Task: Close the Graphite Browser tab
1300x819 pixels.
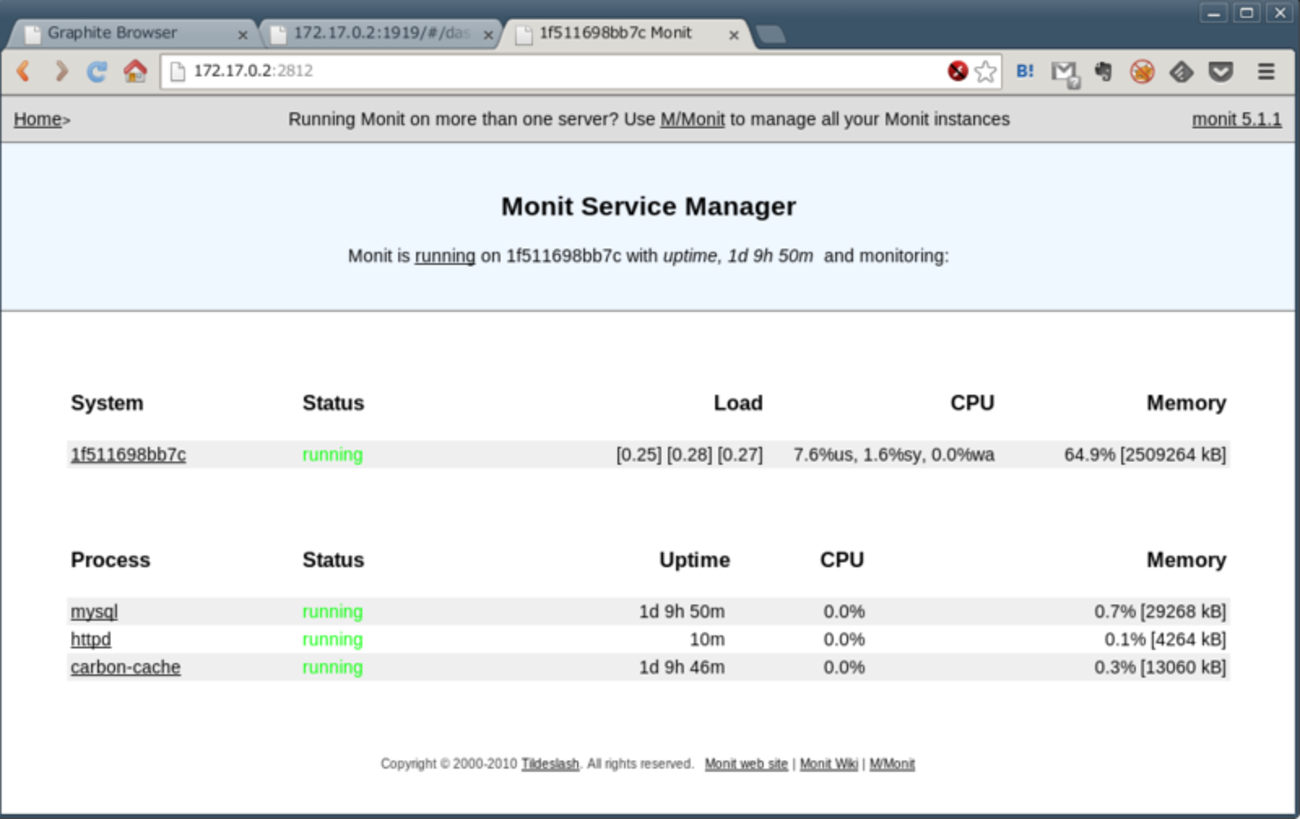Action: 242,34
